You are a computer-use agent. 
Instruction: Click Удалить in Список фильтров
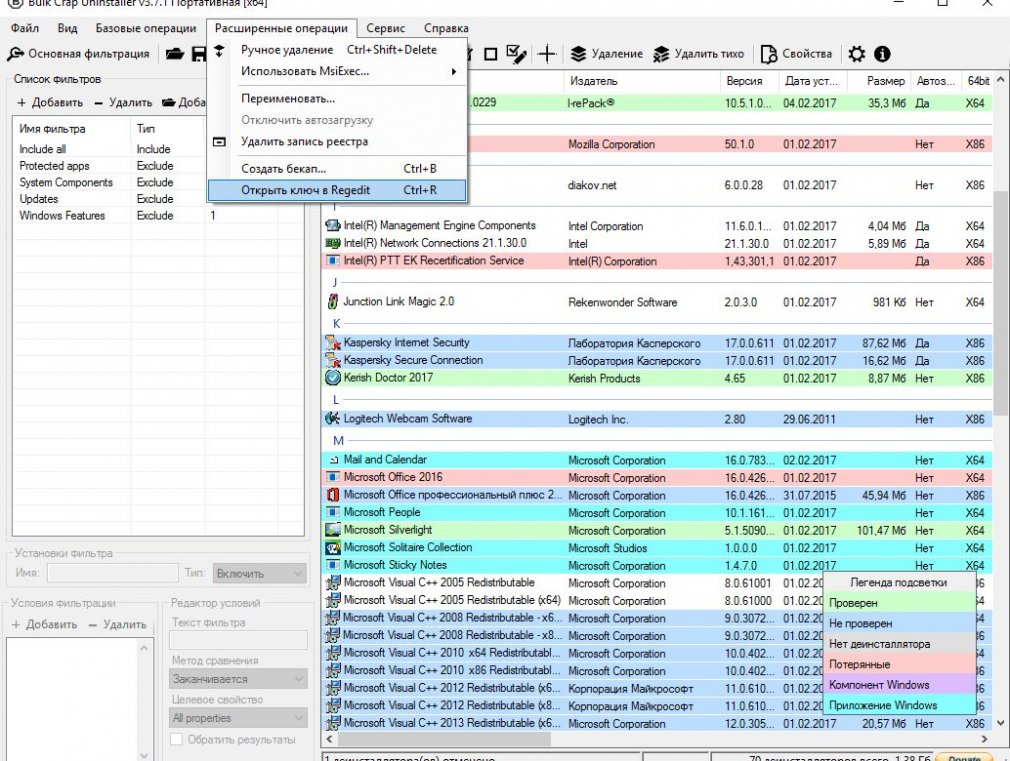[123, 102]
